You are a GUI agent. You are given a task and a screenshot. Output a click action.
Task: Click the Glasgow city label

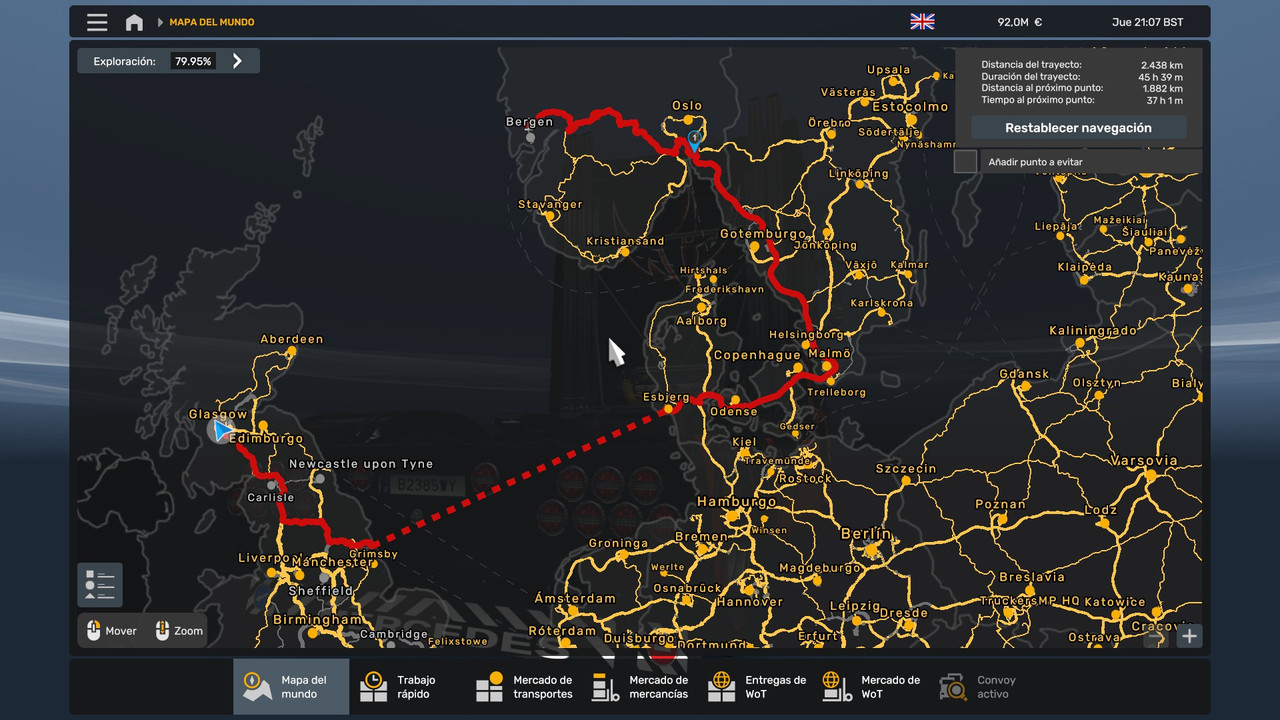(x=218, y=414)
